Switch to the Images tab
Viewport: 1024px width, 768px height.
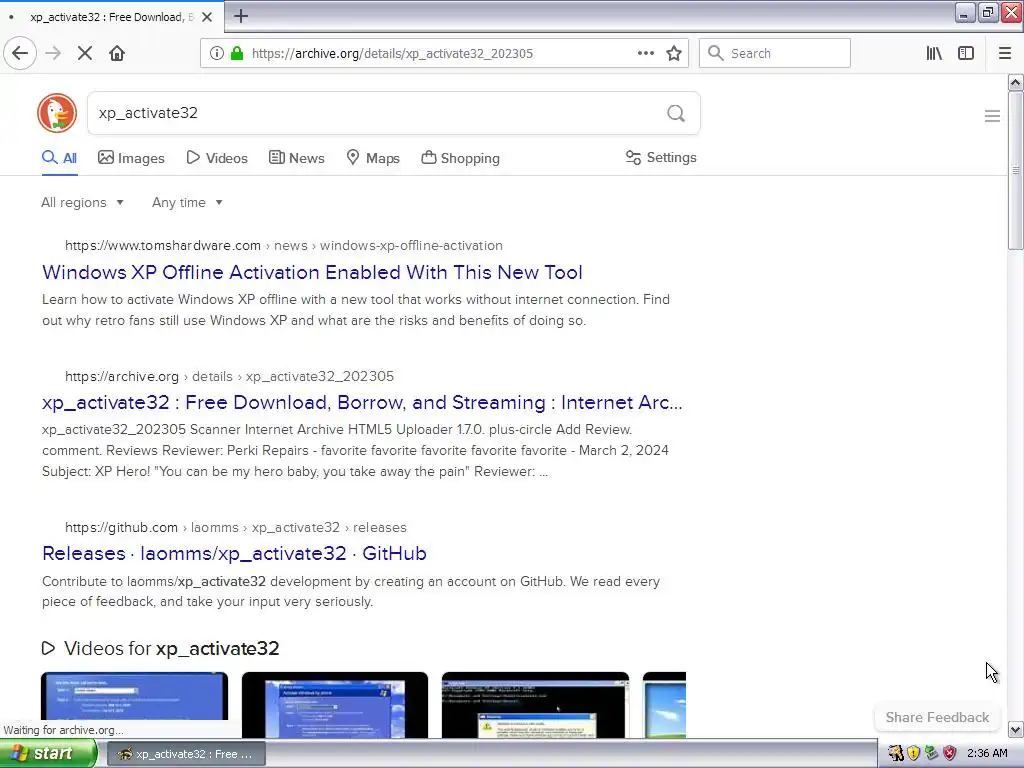tap(131, 158)
